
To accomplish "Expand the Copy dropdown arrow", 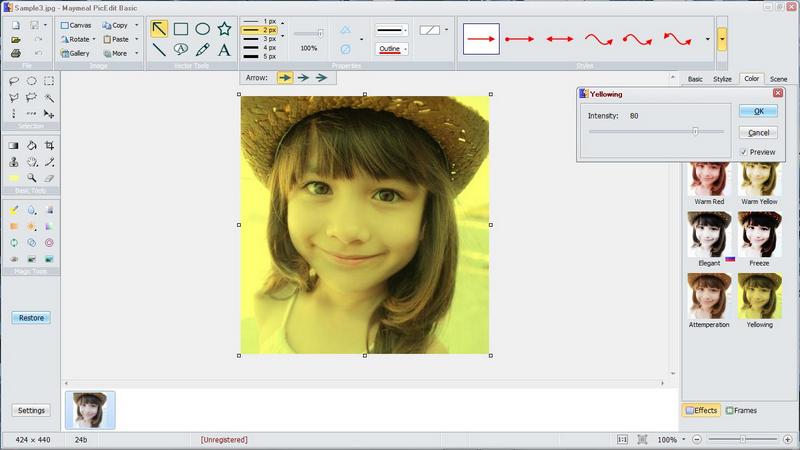I will [136, 25].
